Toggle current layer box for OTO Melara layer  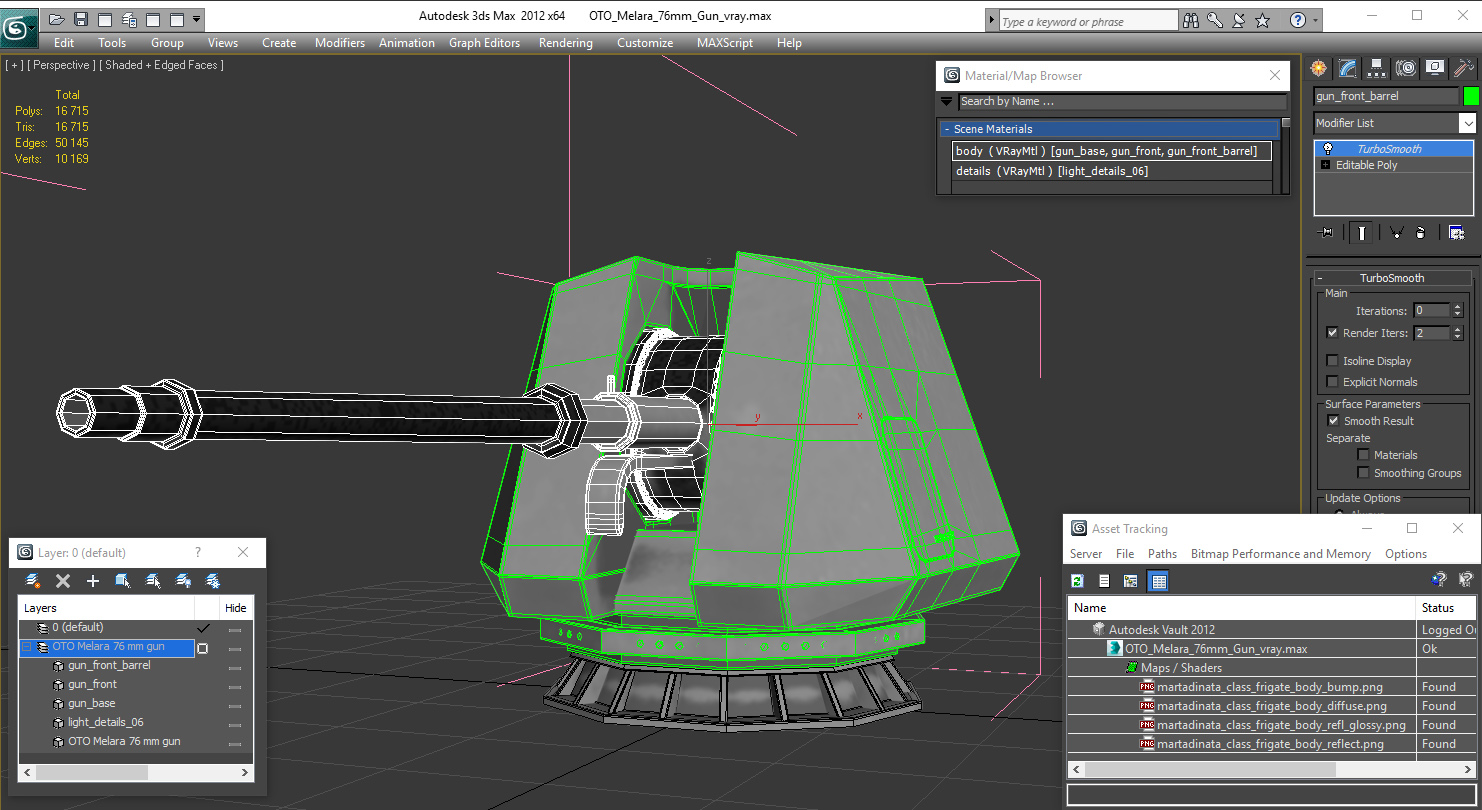(203, 648)
